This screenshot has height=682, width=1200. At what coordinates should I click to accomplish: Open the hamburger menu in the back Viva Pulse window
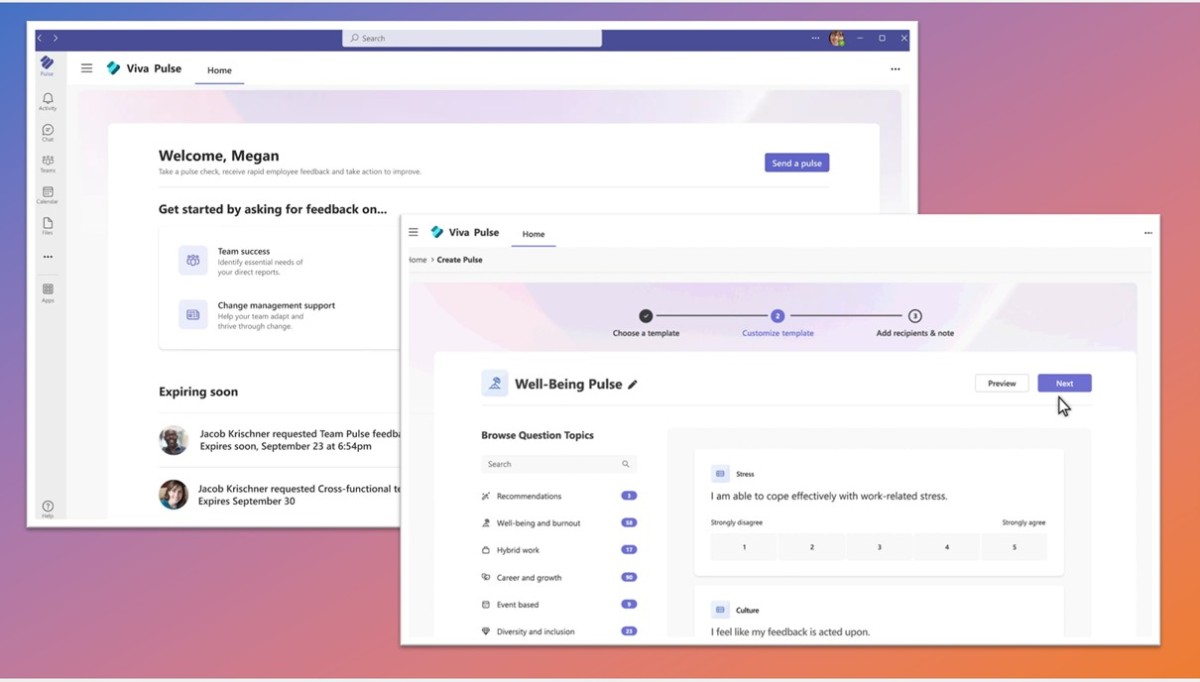(87, 69)
